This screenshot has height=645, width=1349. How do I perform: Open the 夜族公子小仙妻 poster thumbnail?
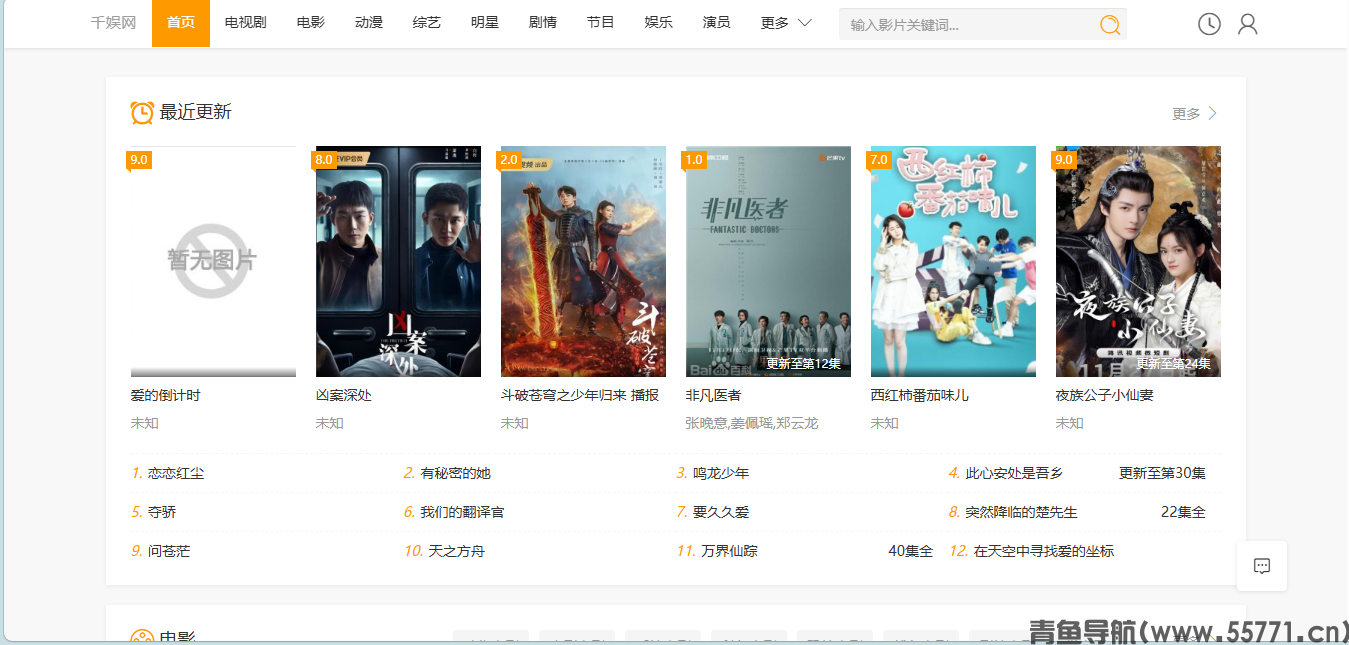[x=1138, y=261]
